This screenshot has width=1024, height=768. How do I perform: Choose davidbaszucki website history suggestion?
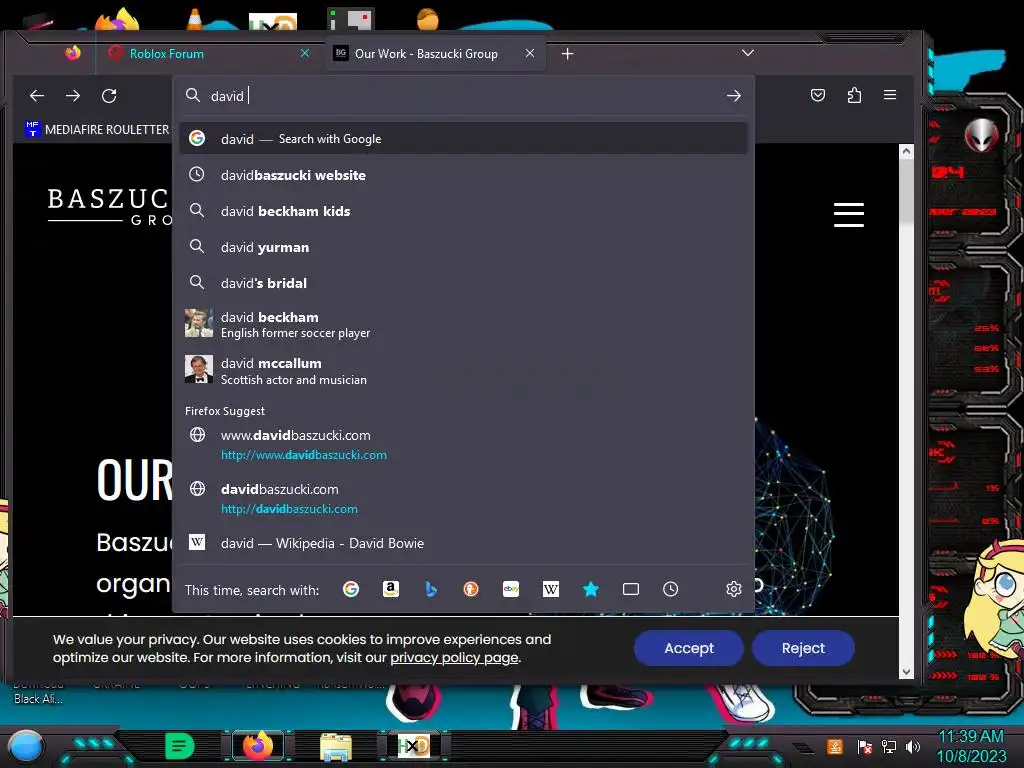[464, 175]
